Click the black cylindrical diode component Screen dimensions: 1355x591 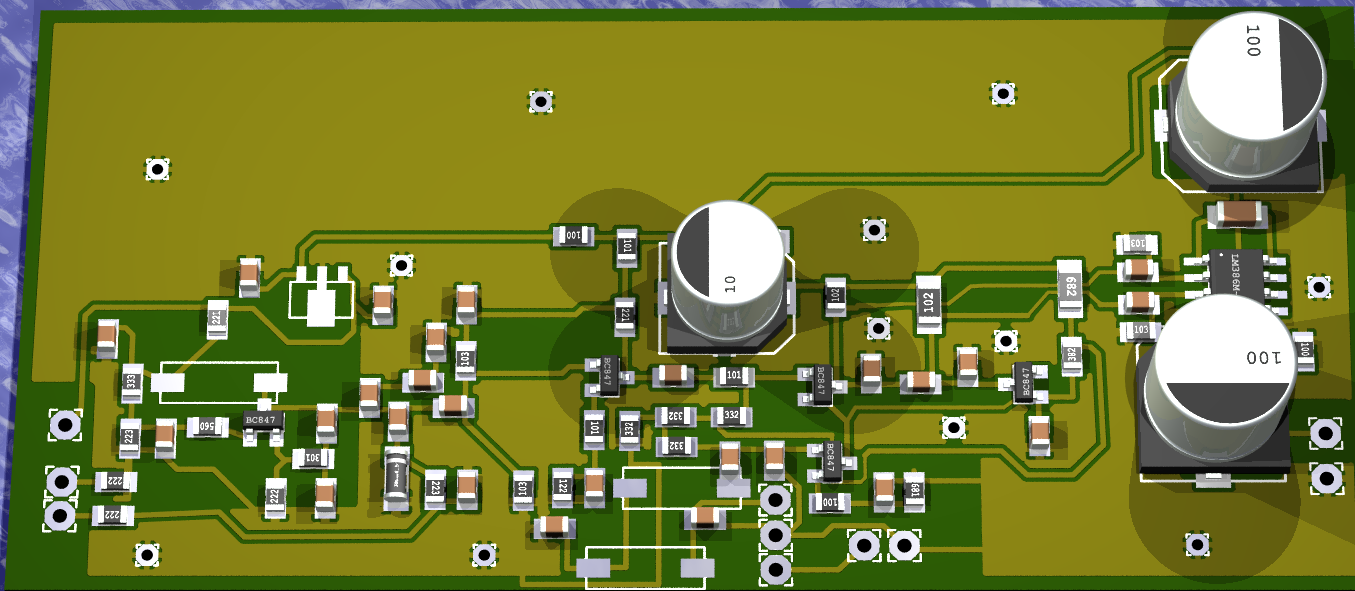coord(397,479)
